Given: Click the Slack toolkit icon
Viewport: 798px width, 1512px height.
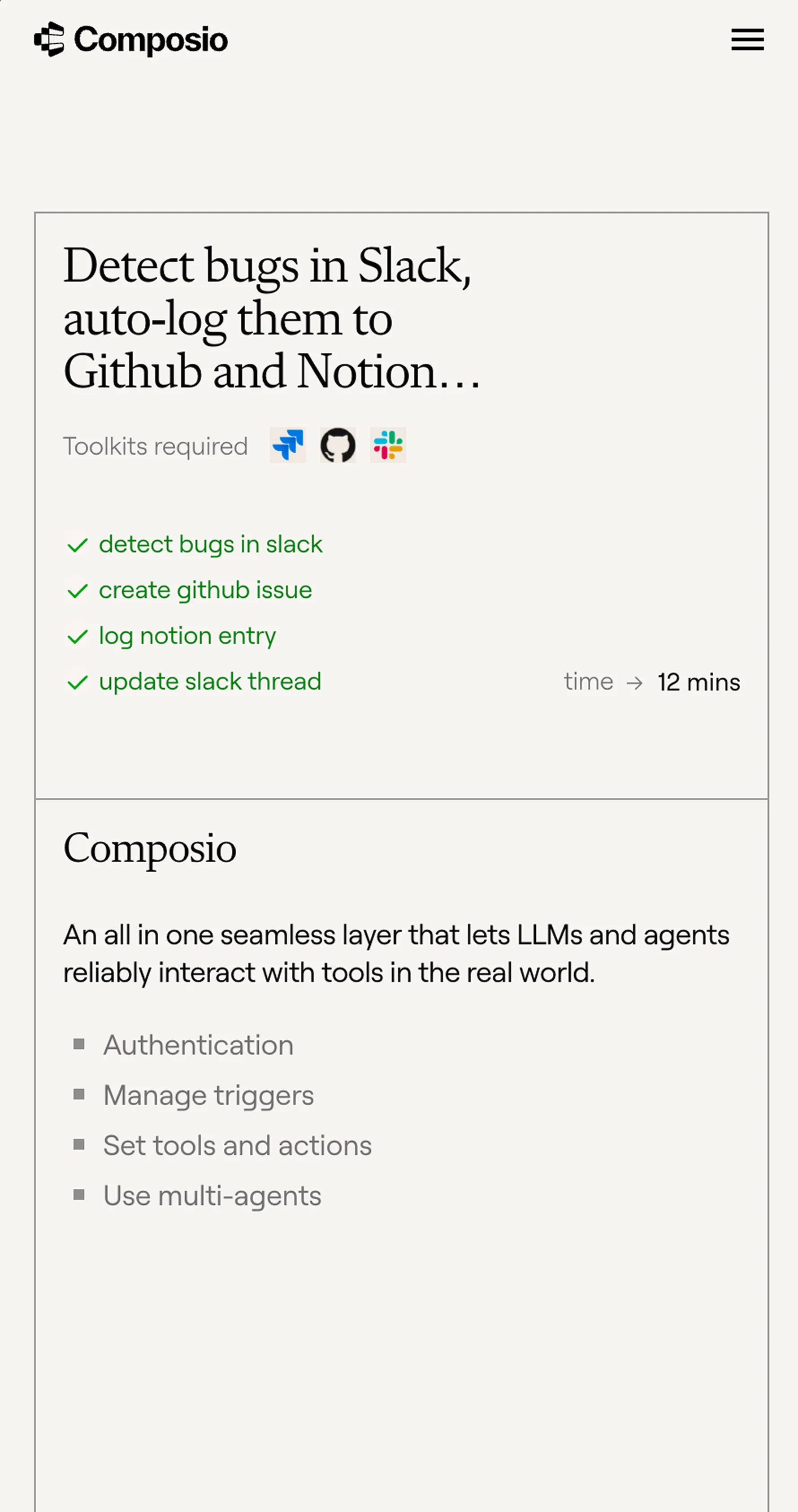Looking at the screenshot, I should tap(388, 445).
